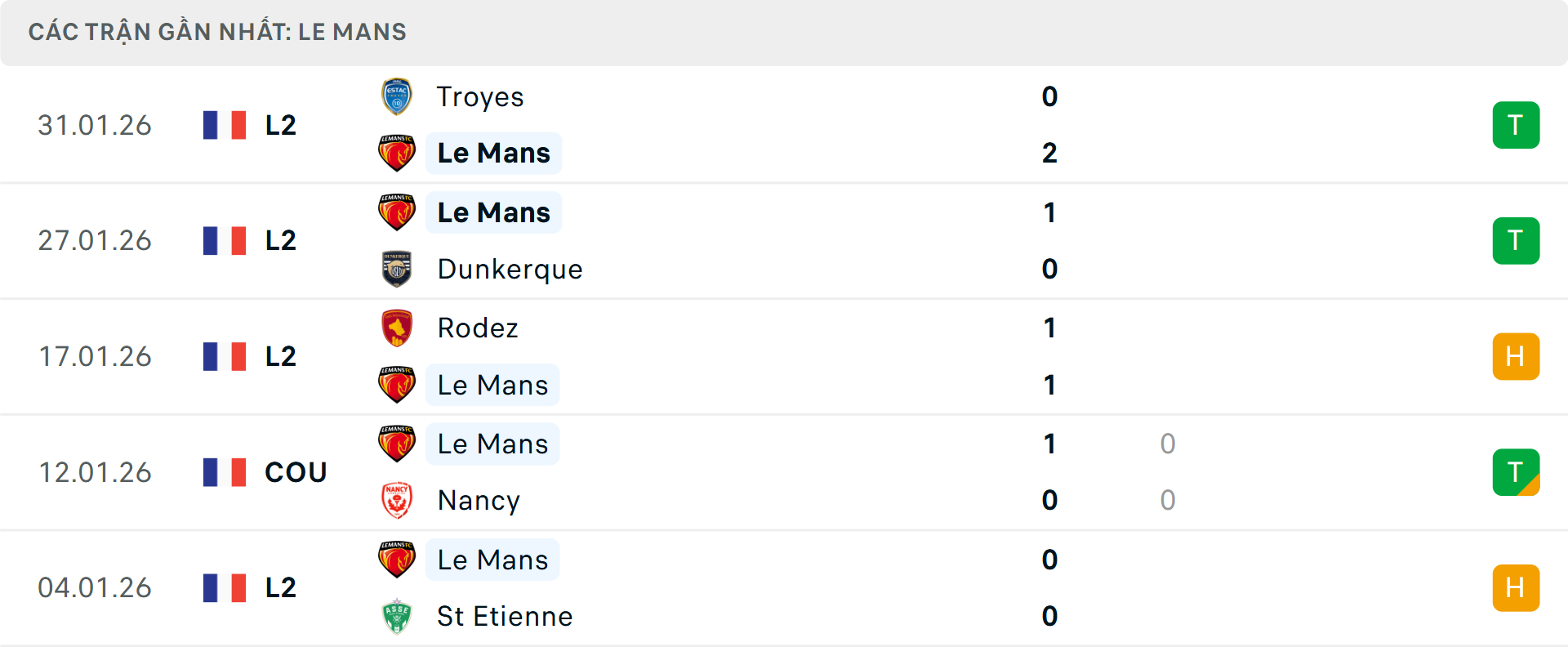This screenshot has width=1568, height=647.
Task: Click green T badge for Dunkerque match
Action: (1516, 240)
